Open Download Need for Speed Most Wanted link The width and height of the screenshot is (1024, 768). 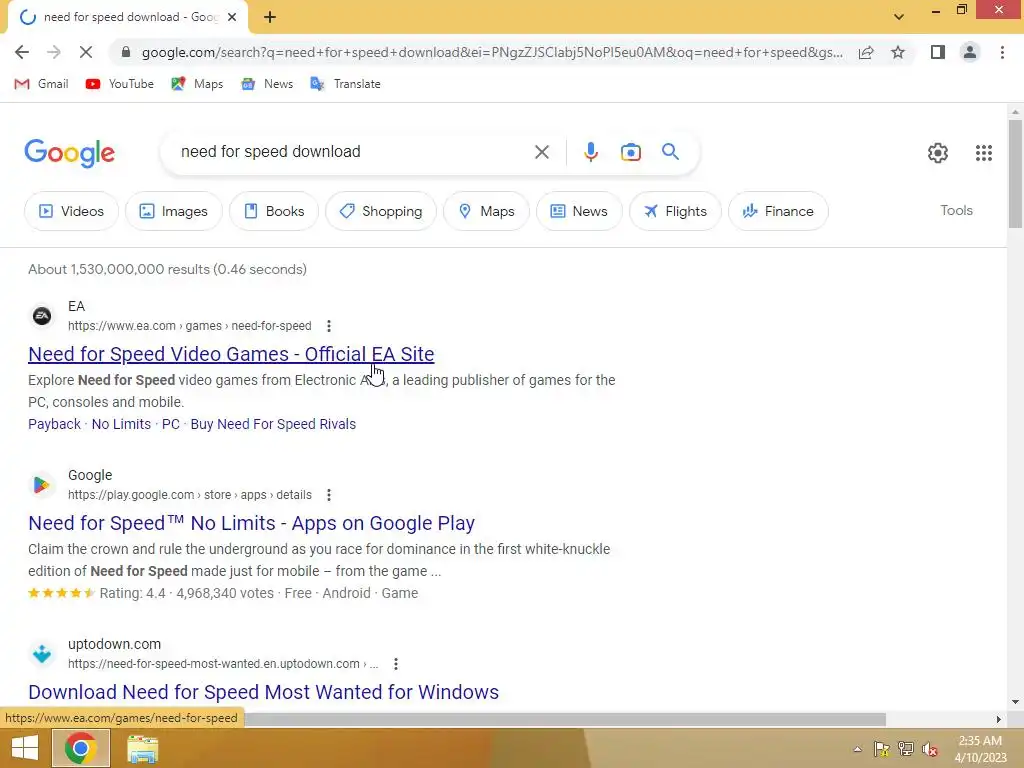(263, 692)
